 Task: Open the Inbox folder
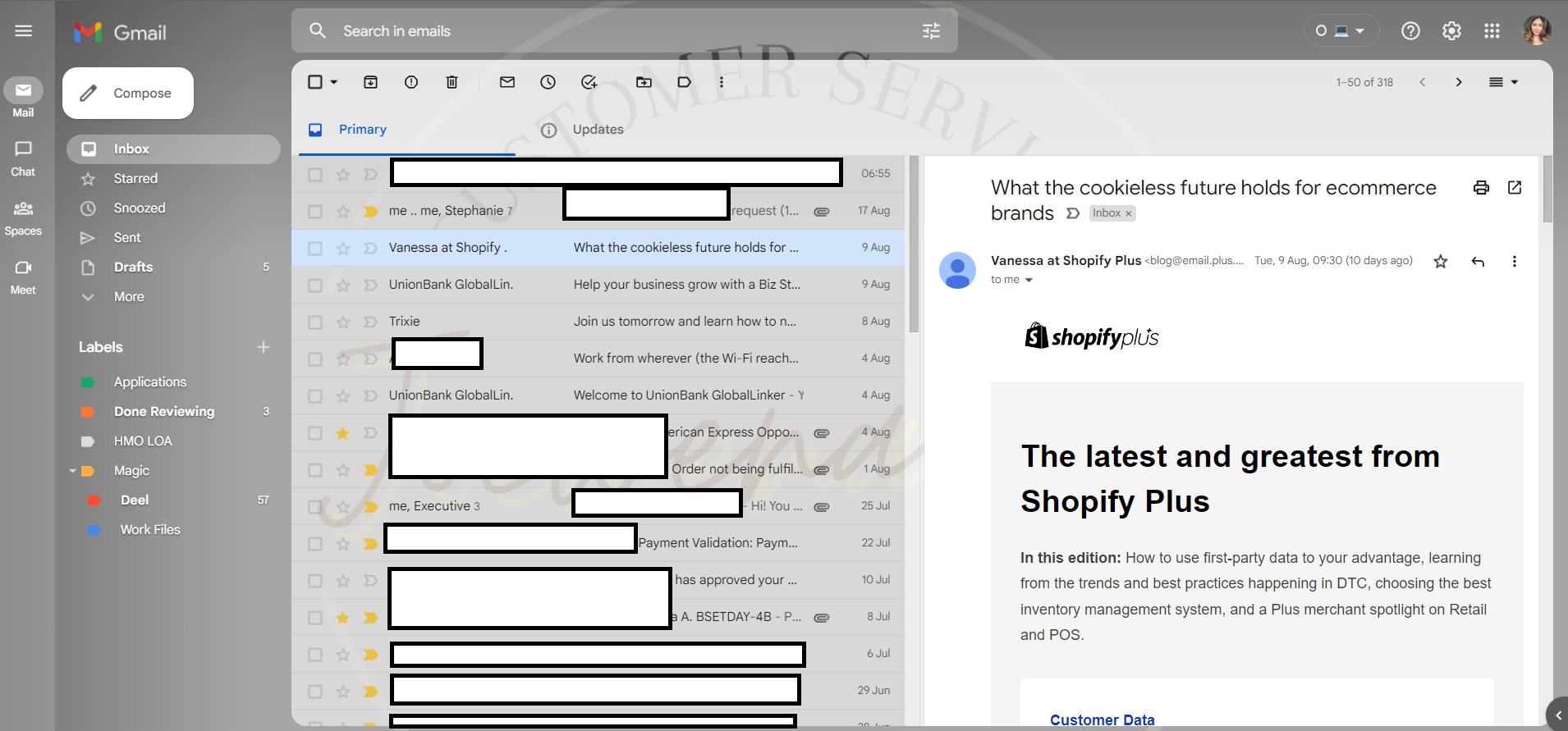pos(173,149)
